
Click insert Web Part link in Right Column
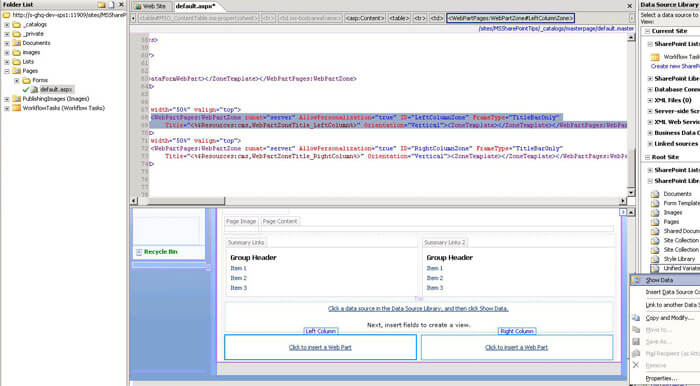[516, 347]
